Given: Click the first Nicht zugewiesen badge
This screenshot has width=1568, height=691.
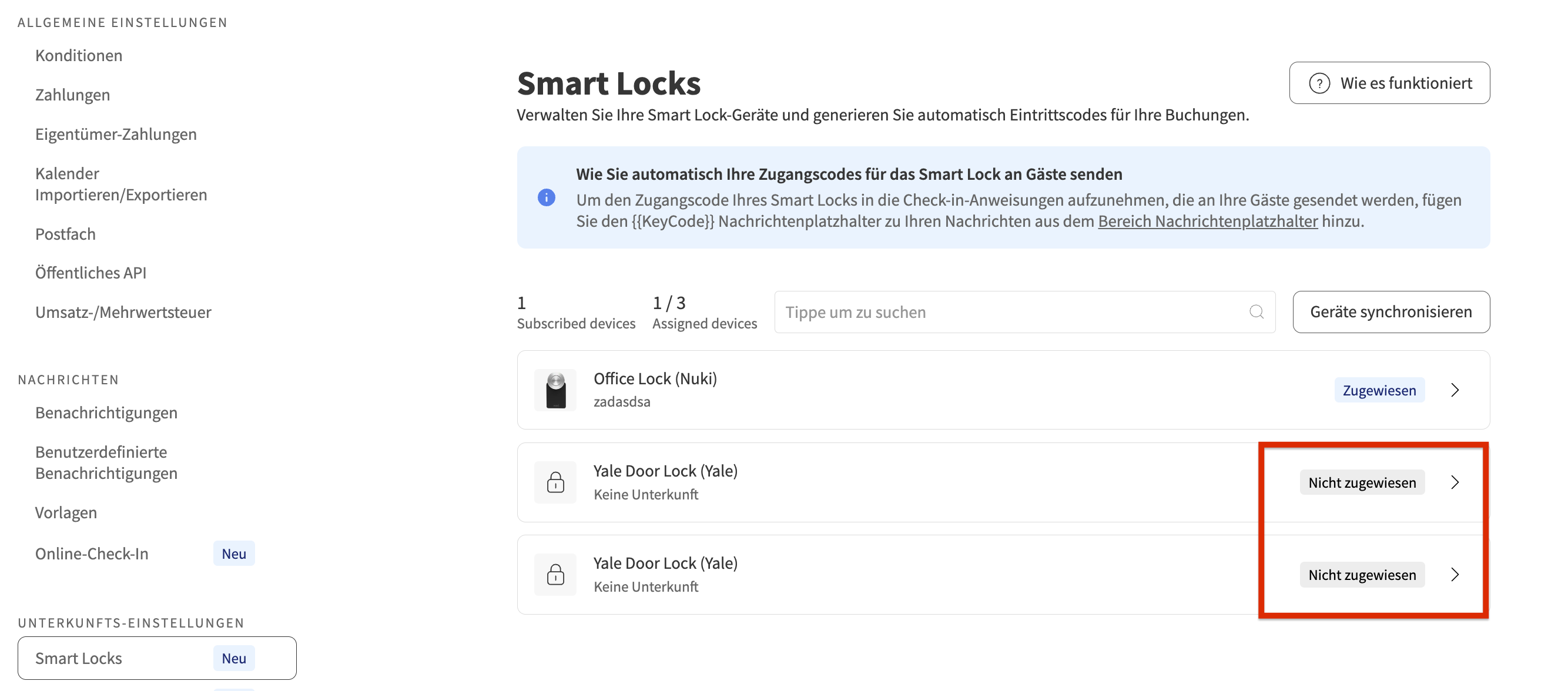Looking at the screenshot, I should 1362,482.
